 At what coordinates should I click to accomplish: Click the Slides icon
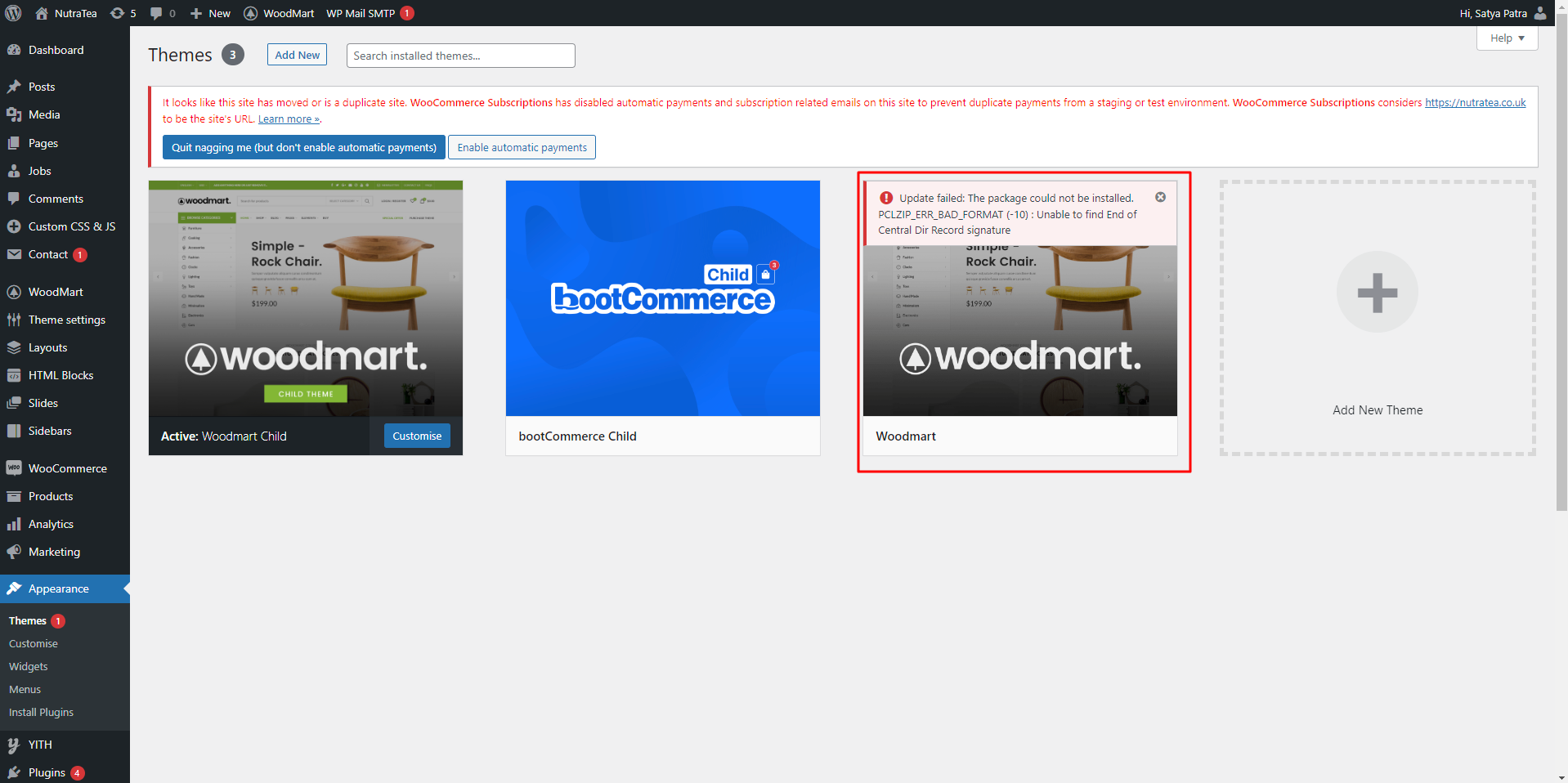click(14, 403)
